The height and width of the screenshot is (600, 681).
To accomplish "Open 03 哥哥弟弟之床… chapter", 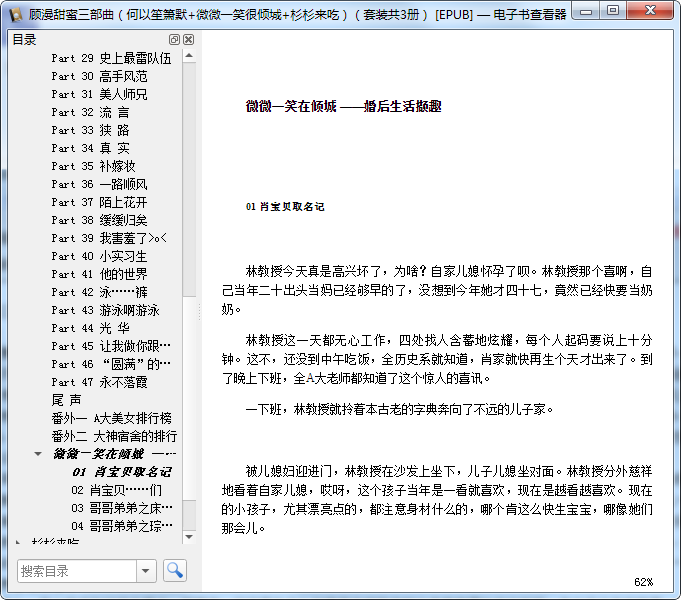I will point(122,508).
